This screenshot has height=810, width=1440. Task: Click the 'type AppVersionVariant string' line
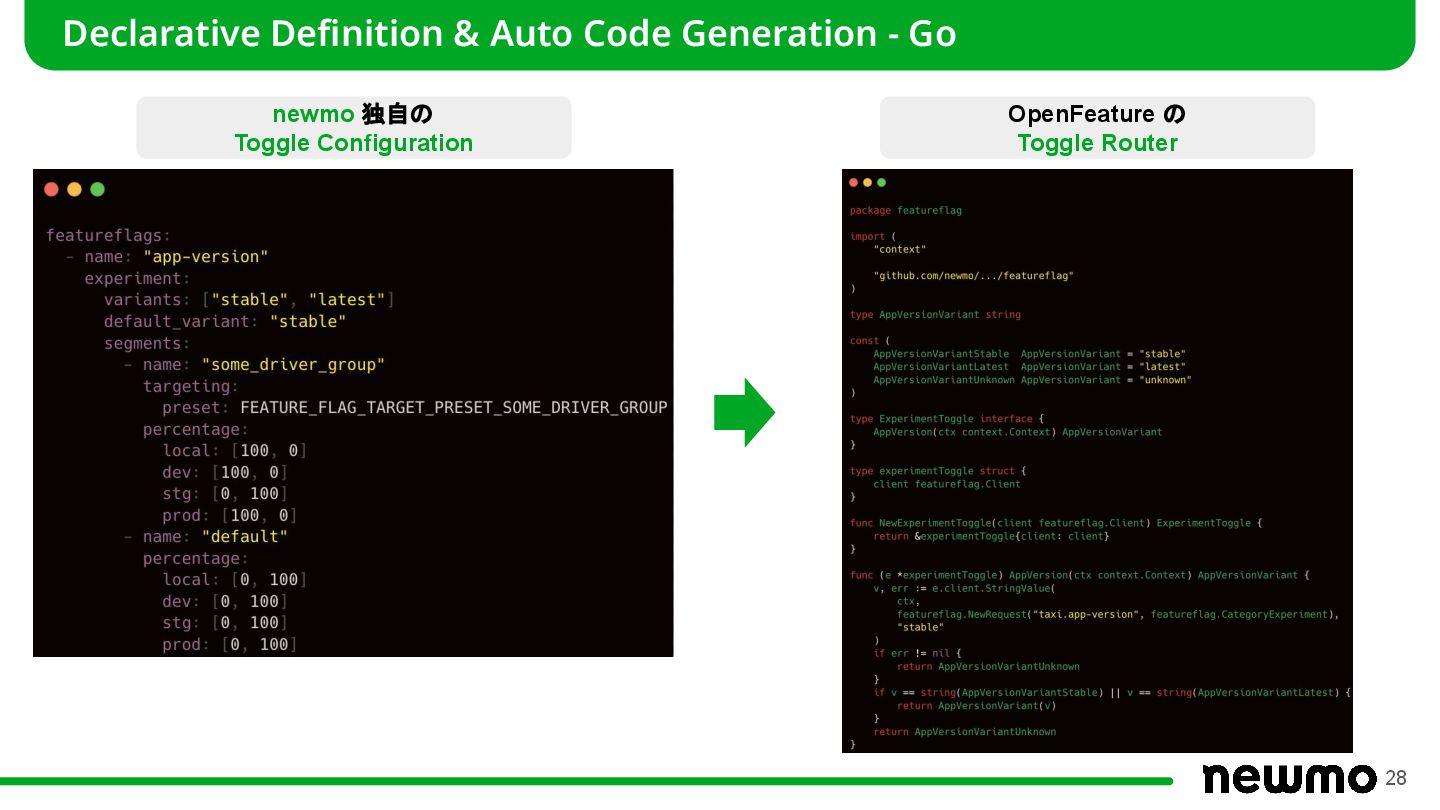point(936,315)
